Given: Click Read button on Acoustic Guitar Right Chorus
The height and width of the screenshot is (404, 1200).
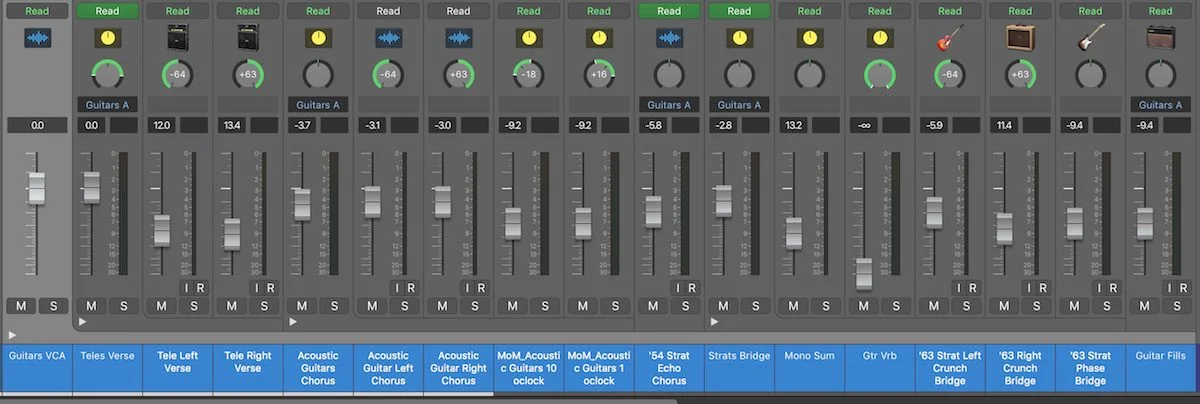Looking at the screenshot, I should [x=458, y=11].
